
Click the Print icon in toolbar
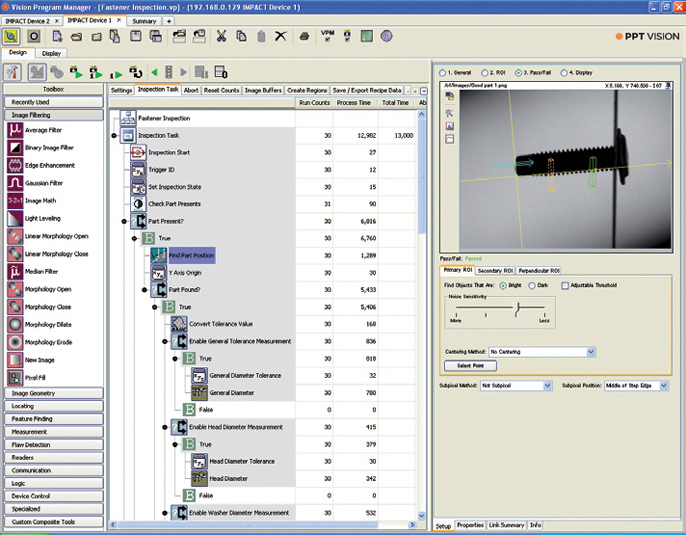click(x=303, y=37)
